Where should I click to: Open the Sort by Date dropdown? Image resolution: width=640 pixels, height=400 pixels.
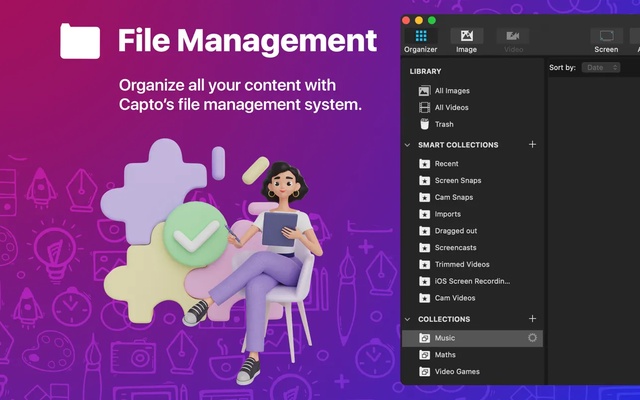[601, 68]
